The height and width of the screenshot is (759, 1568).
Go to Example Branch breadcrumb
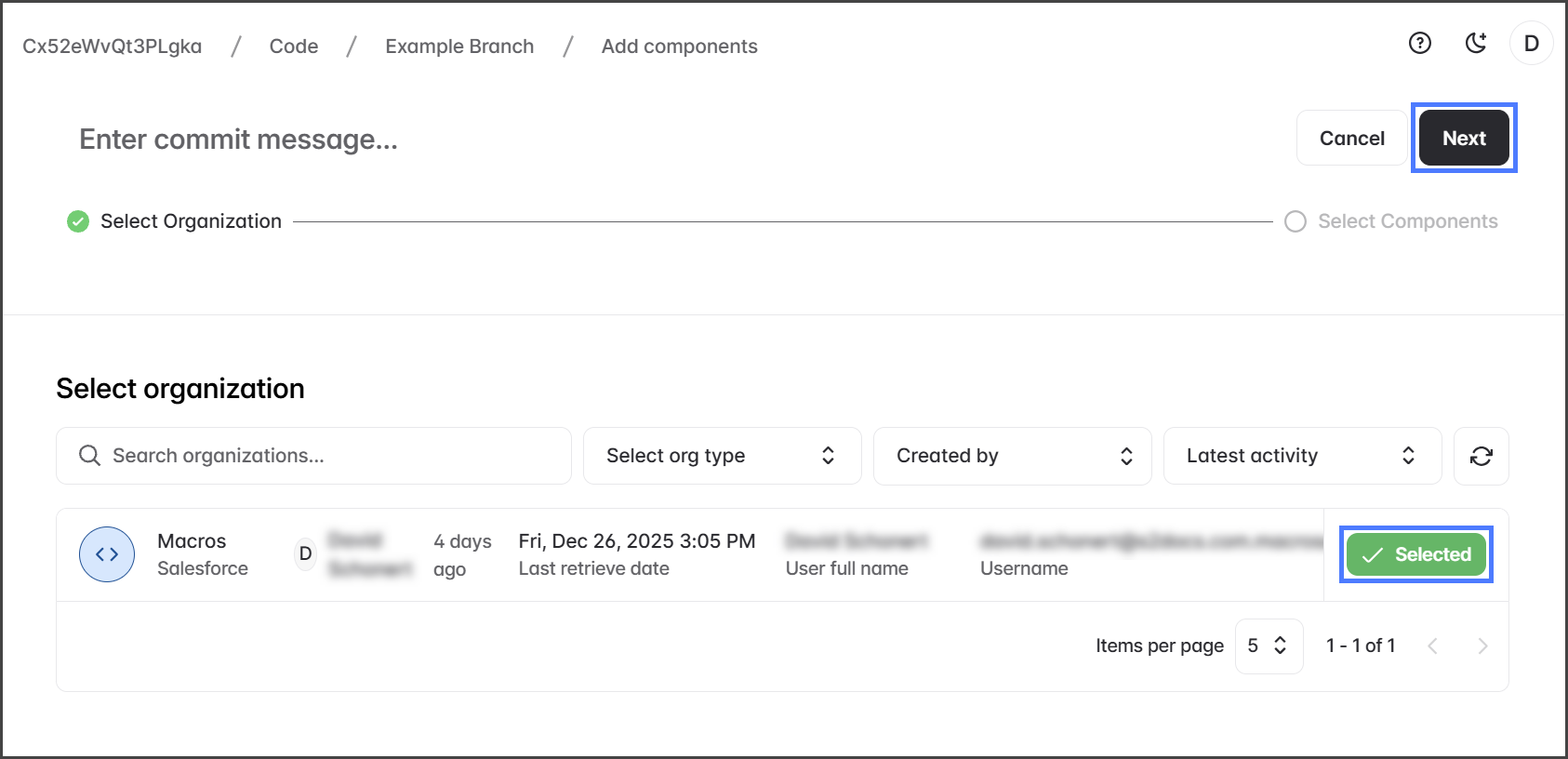click(459, 47)
